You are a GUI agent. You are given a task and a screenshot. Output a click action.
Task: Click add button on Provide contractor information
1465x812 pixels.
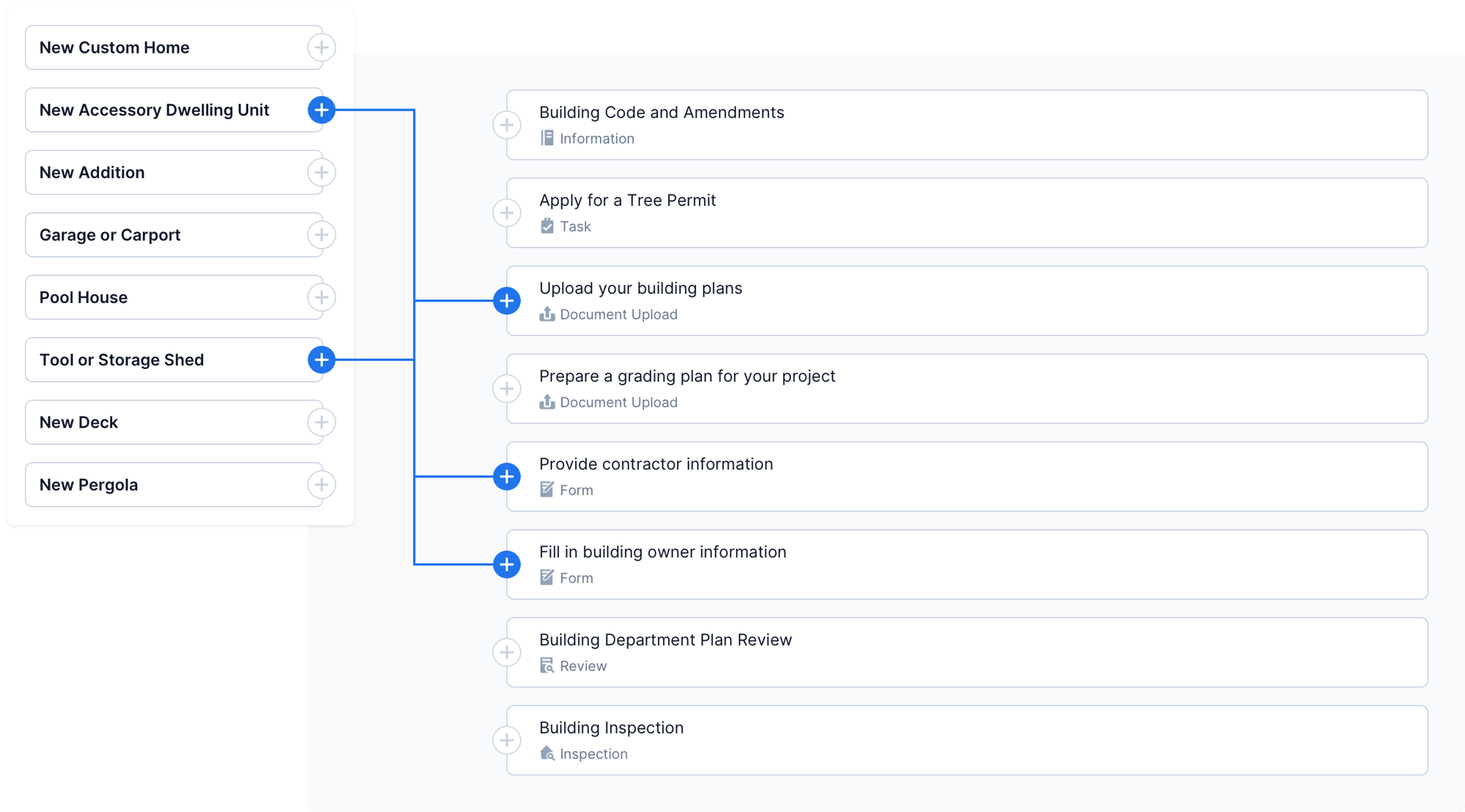(508, 475)
